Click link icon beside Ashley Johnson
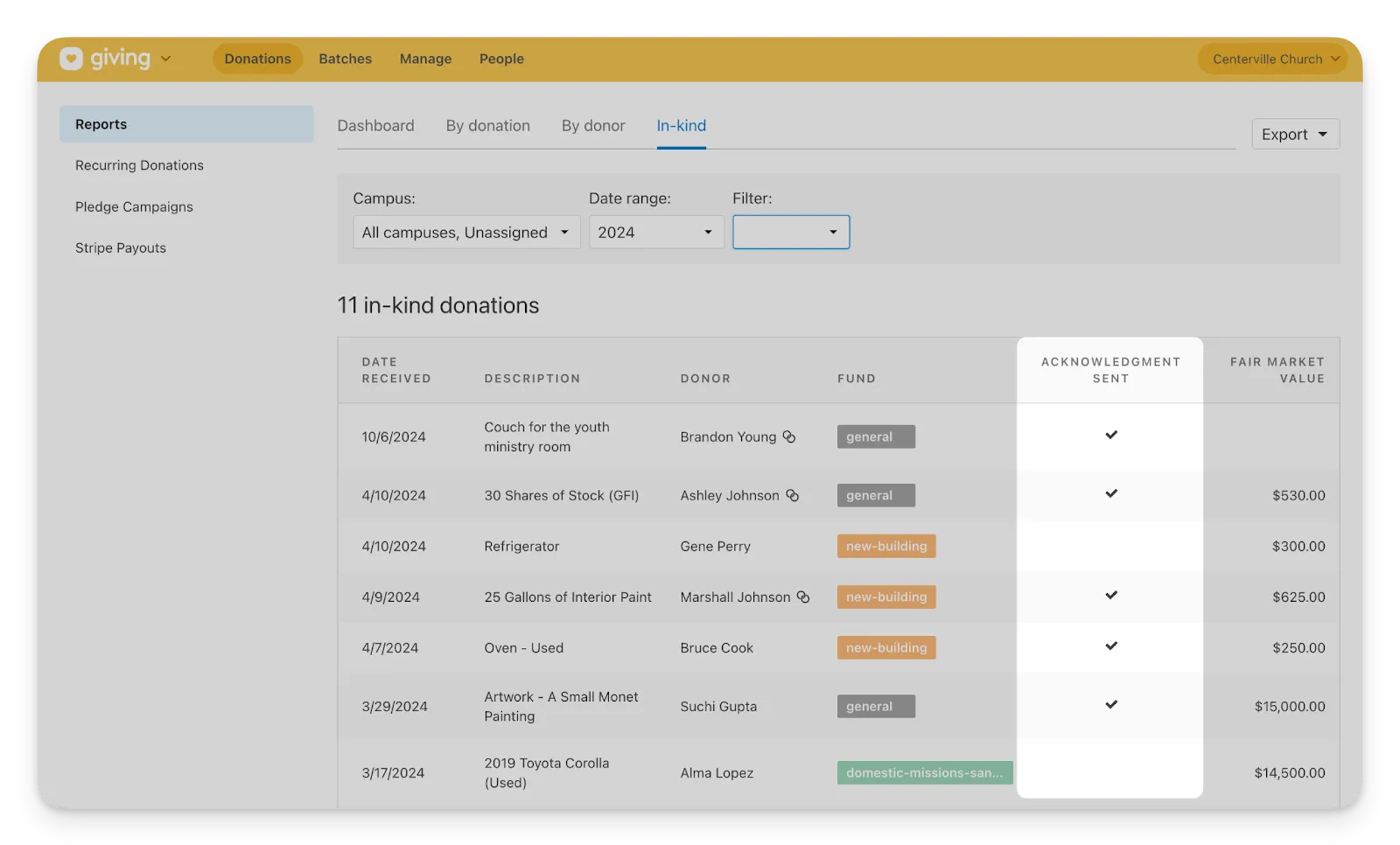1400x845 pixels. pos(792,495)
